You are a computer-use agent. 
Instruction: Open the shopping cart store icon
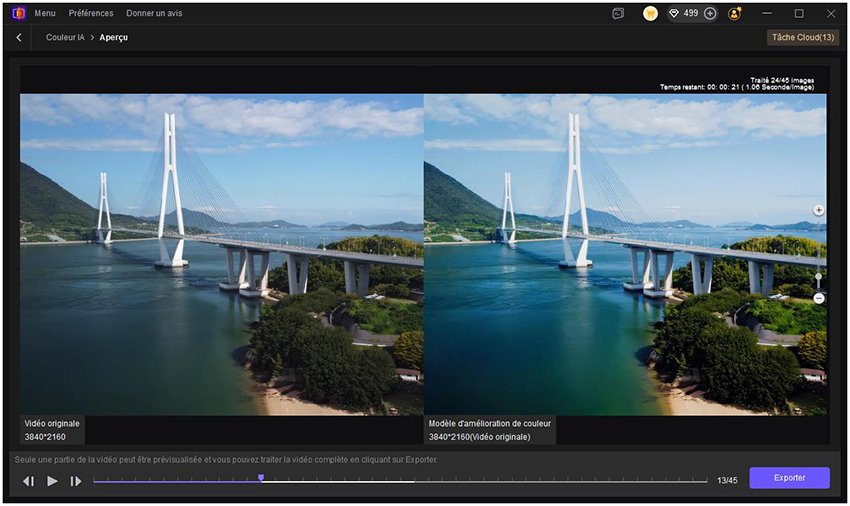point(650,14)
